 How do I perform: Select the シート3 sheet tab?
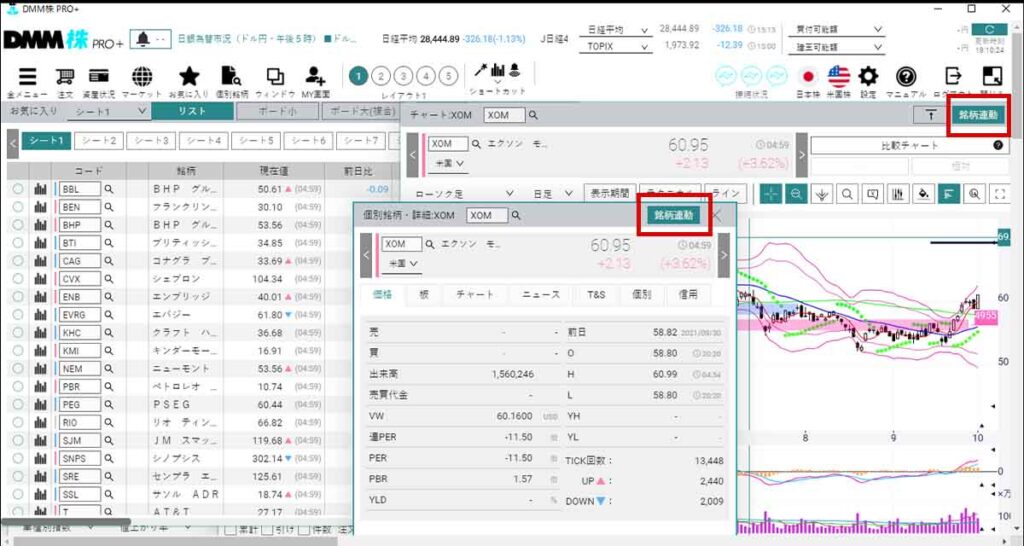point(151,140)
